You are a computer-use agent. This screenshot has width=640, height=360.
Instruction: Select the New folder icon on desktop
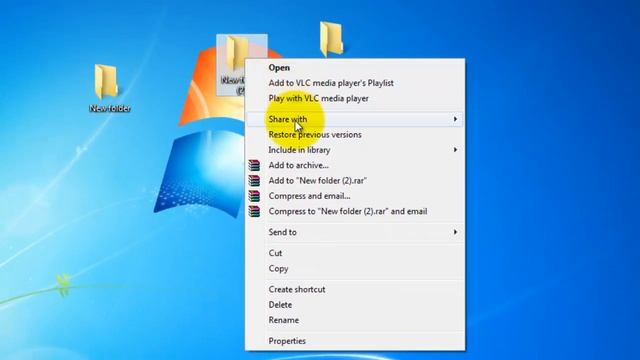tap(106, 82)
